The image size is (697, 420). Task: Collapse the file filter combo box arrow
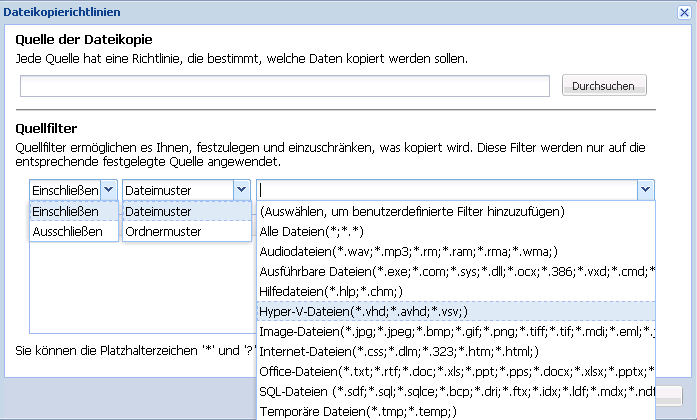coord(645,190)
